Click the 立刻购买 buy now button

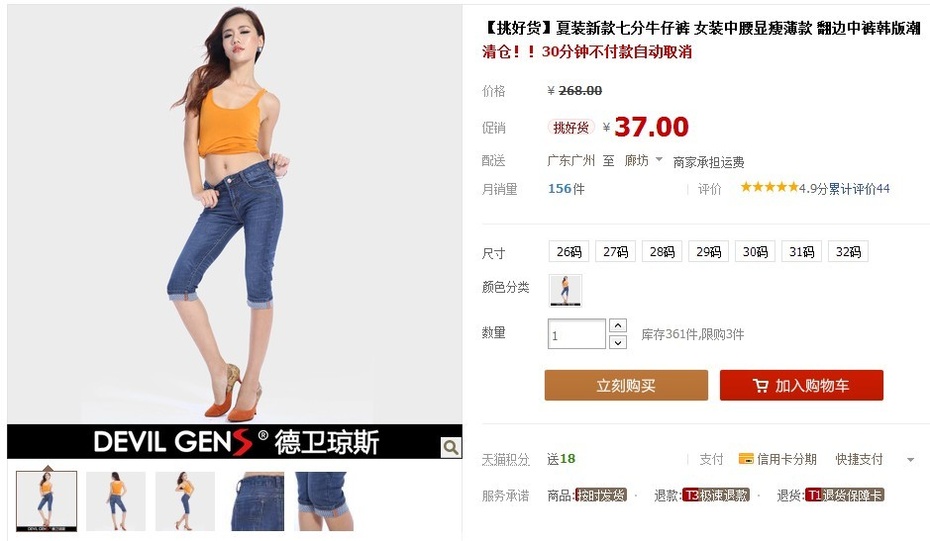[x=626, y=386]
